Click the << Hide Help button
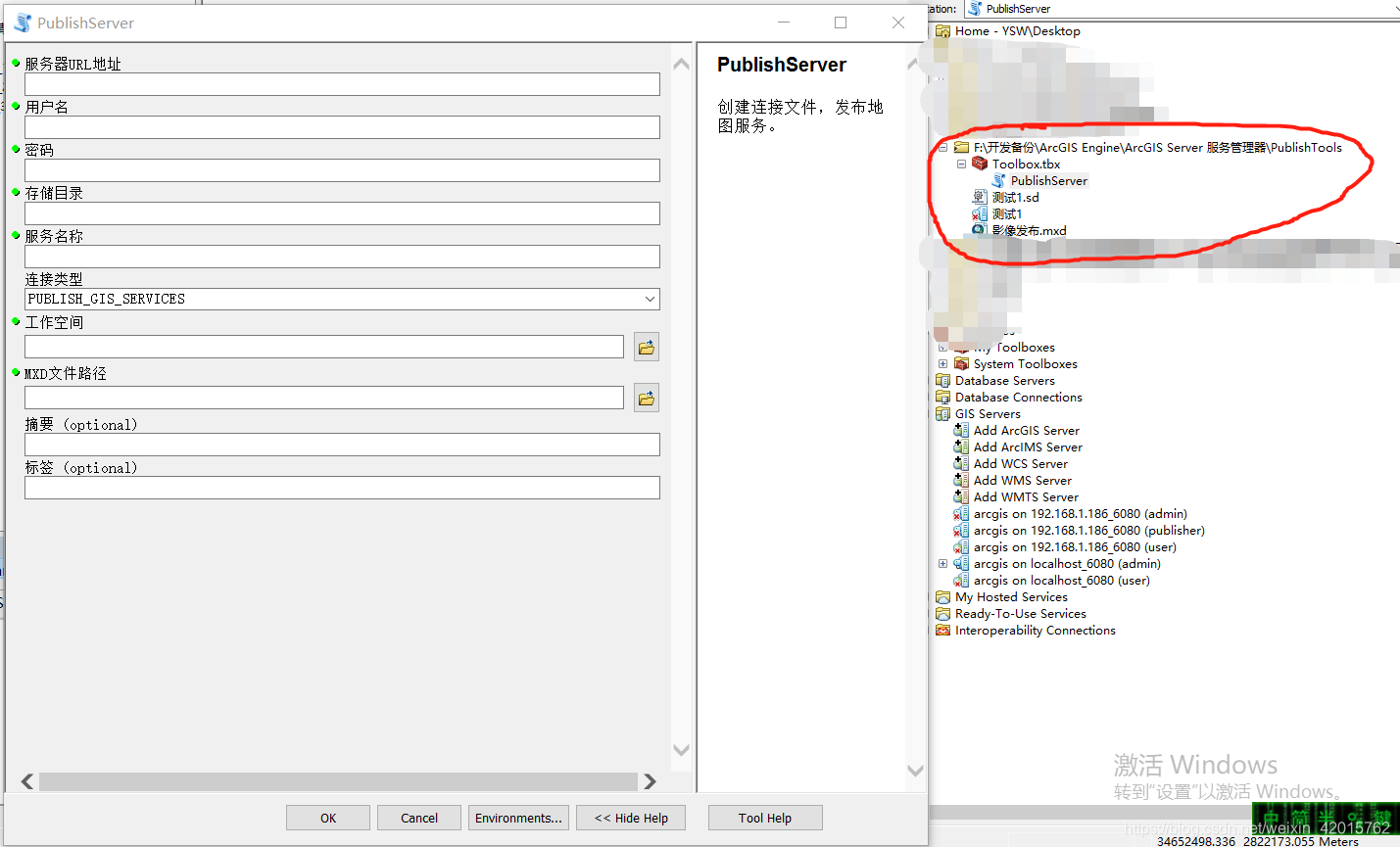The width and height of the screenshot is (1400, 847). tap(631, 818)
